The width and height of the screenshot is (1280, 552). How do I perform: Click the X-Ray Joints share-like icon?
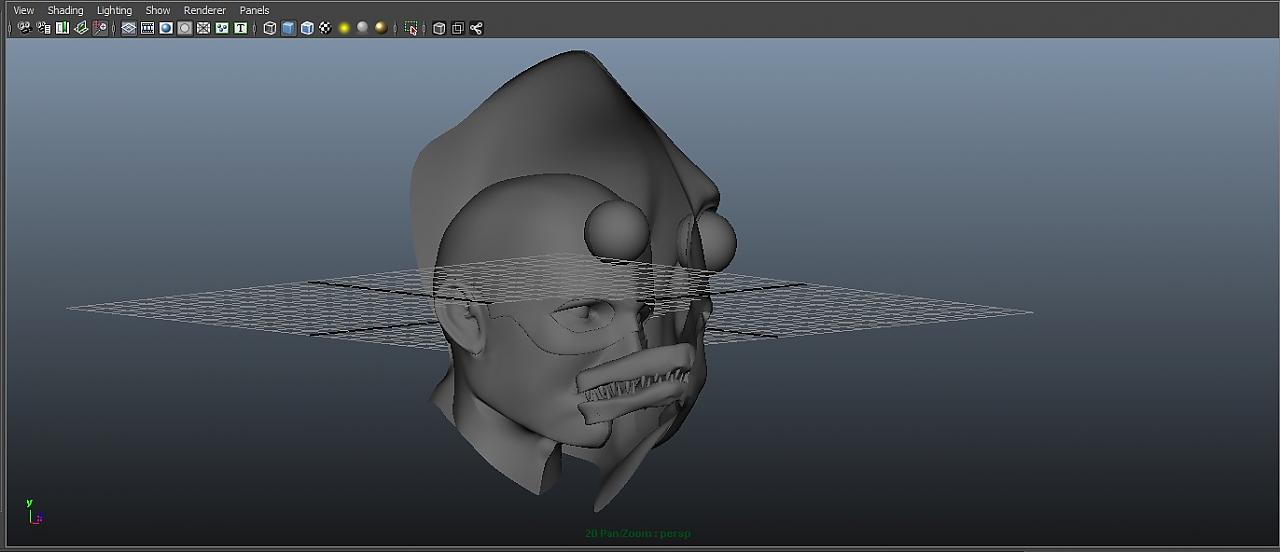[x=476, y=28]
